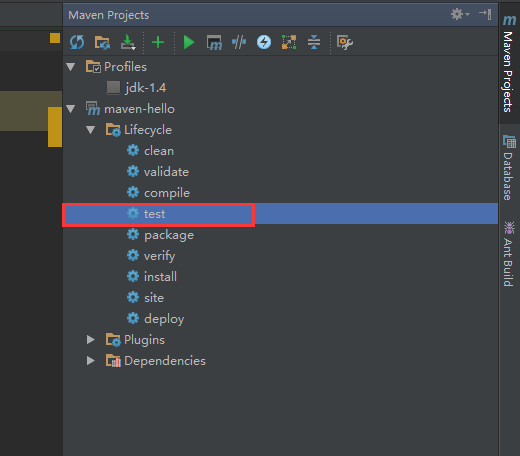This screenshot has width=520, height=456.
Task: Collapse all nodes in Maven tree
Action: click(314, 42)
